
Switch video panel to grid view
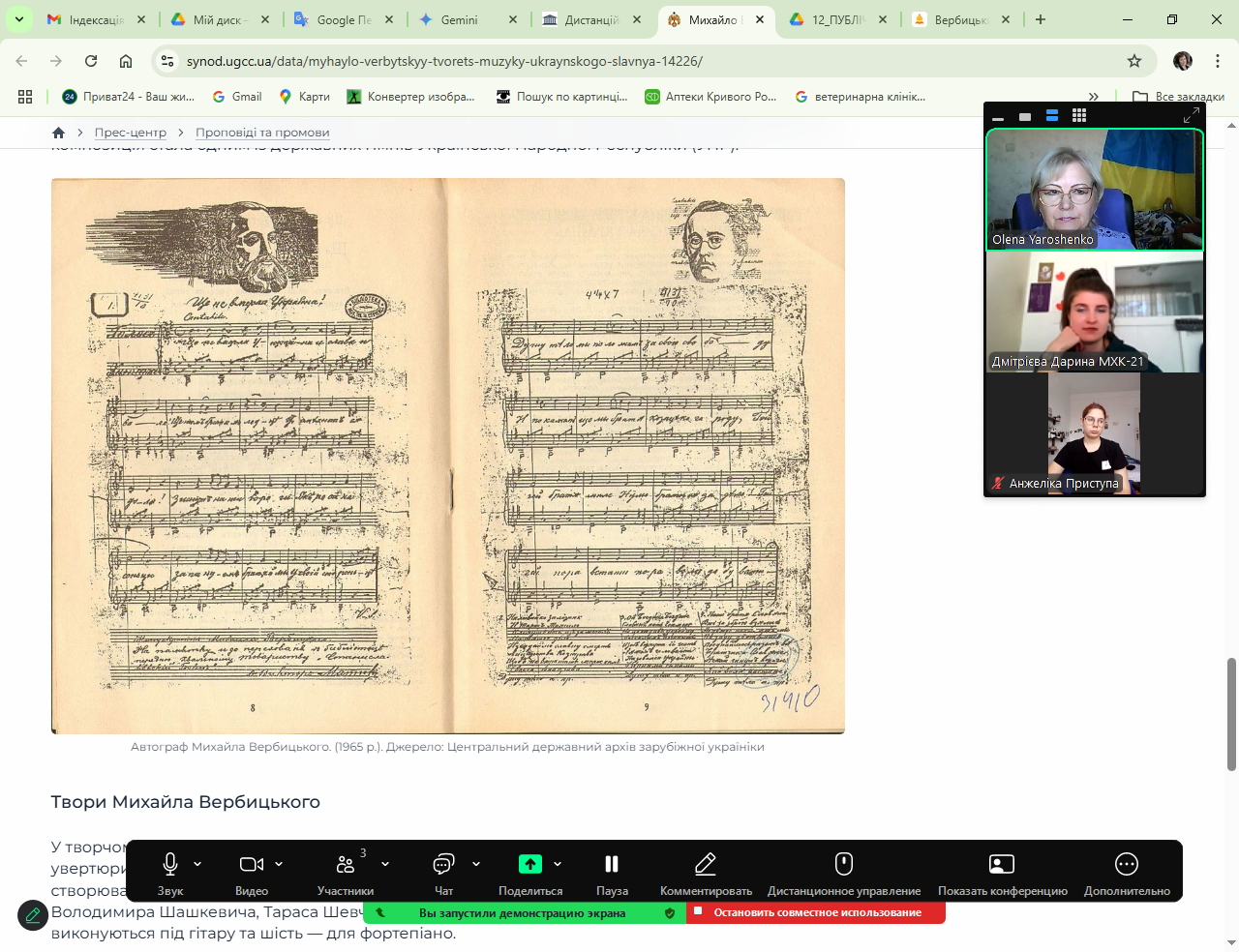(1079, 116)
